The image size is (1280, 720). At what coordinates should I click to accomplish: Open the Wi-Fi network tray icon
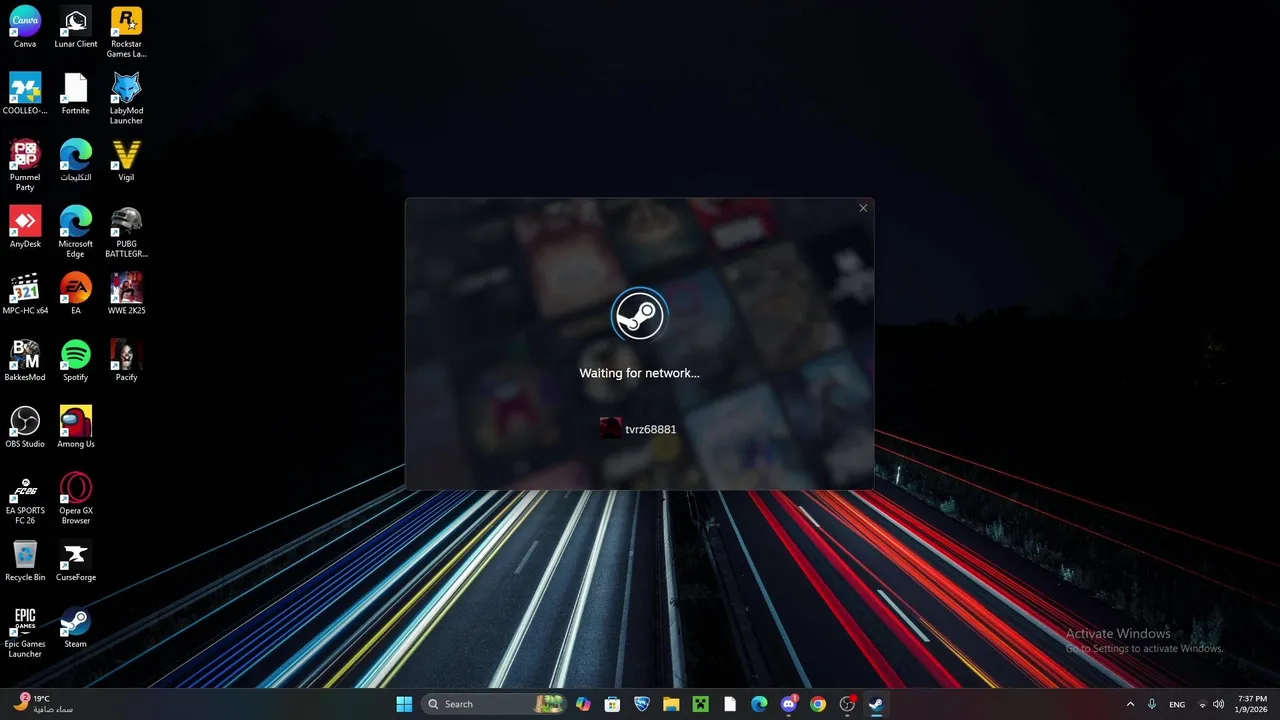point(1203,704)
